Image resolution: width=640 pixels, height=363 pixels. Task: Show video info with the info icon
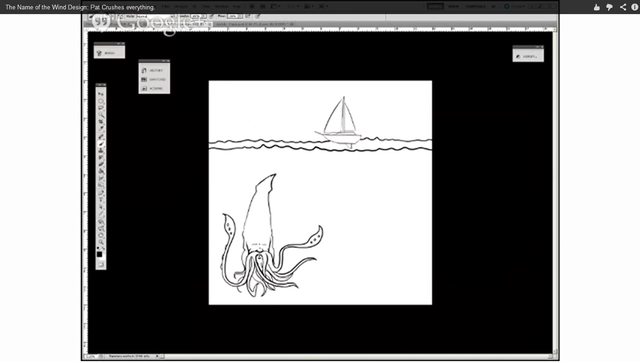[x=635, y=7]
